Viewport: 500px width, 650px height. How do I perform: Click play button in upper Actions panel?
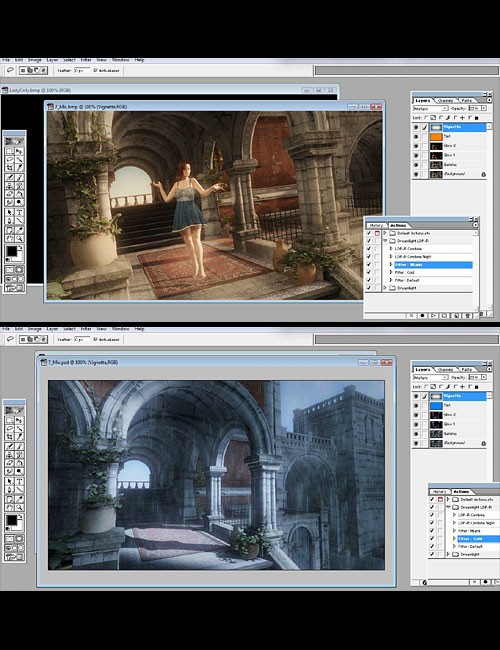[x=434, y=315]
